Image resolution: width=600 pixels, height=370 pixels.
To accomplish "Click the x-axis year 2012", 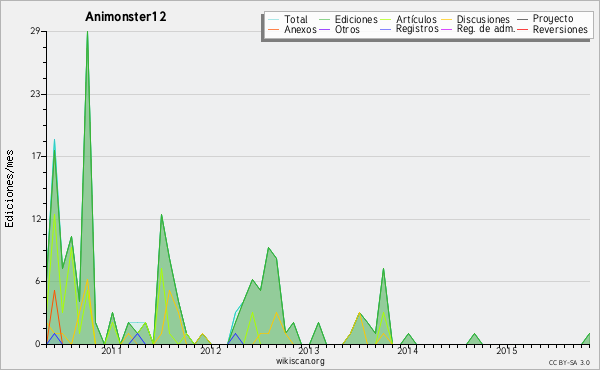I will click(x=210, y=350).
